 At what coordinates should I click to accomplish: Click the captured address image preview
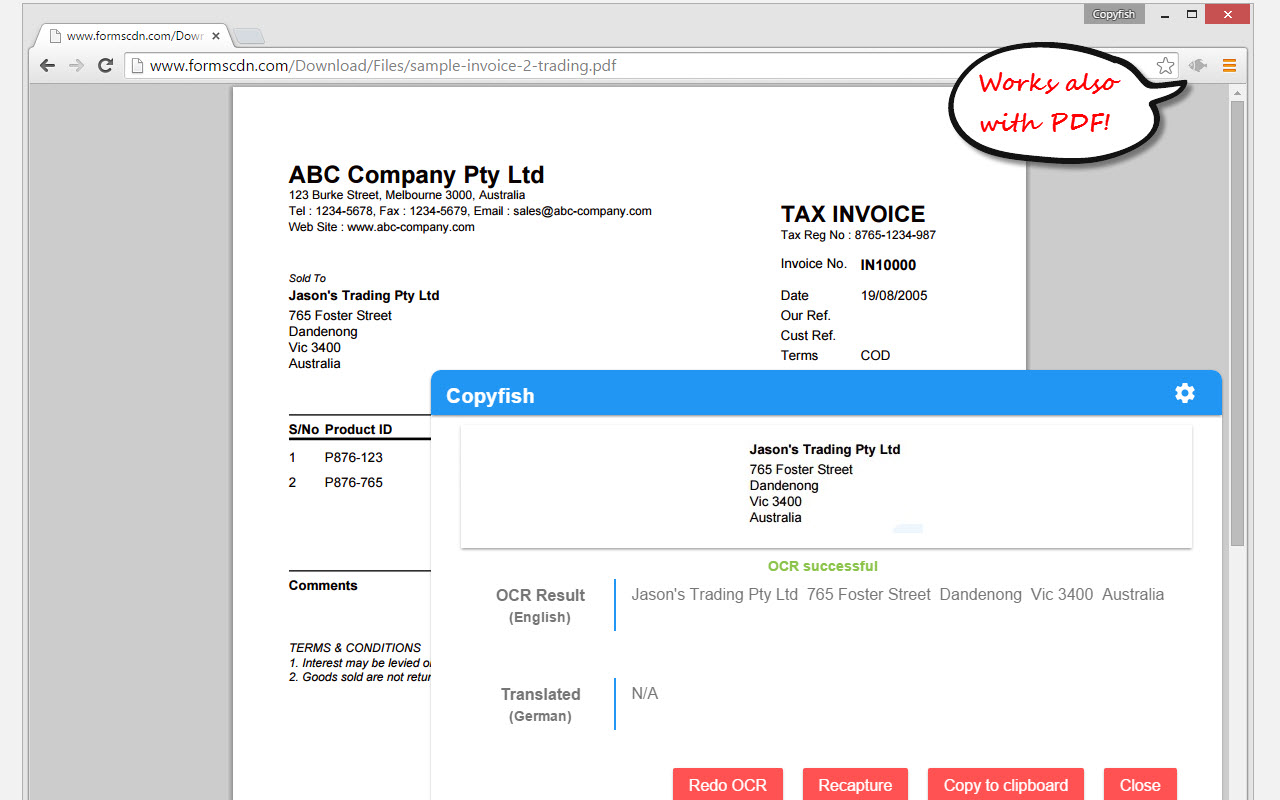[826, 486]
